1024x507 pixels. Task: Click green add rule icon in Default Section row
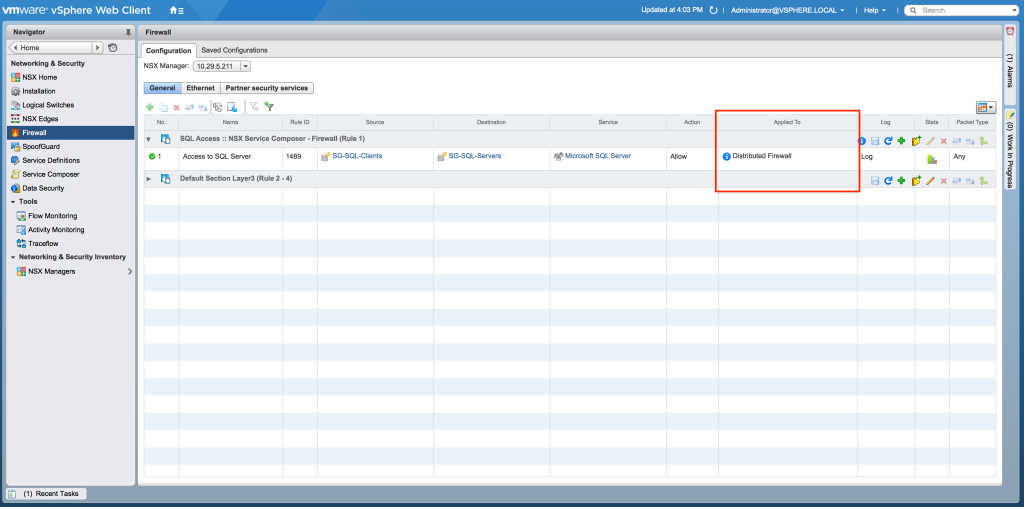(x=901, y=180)
